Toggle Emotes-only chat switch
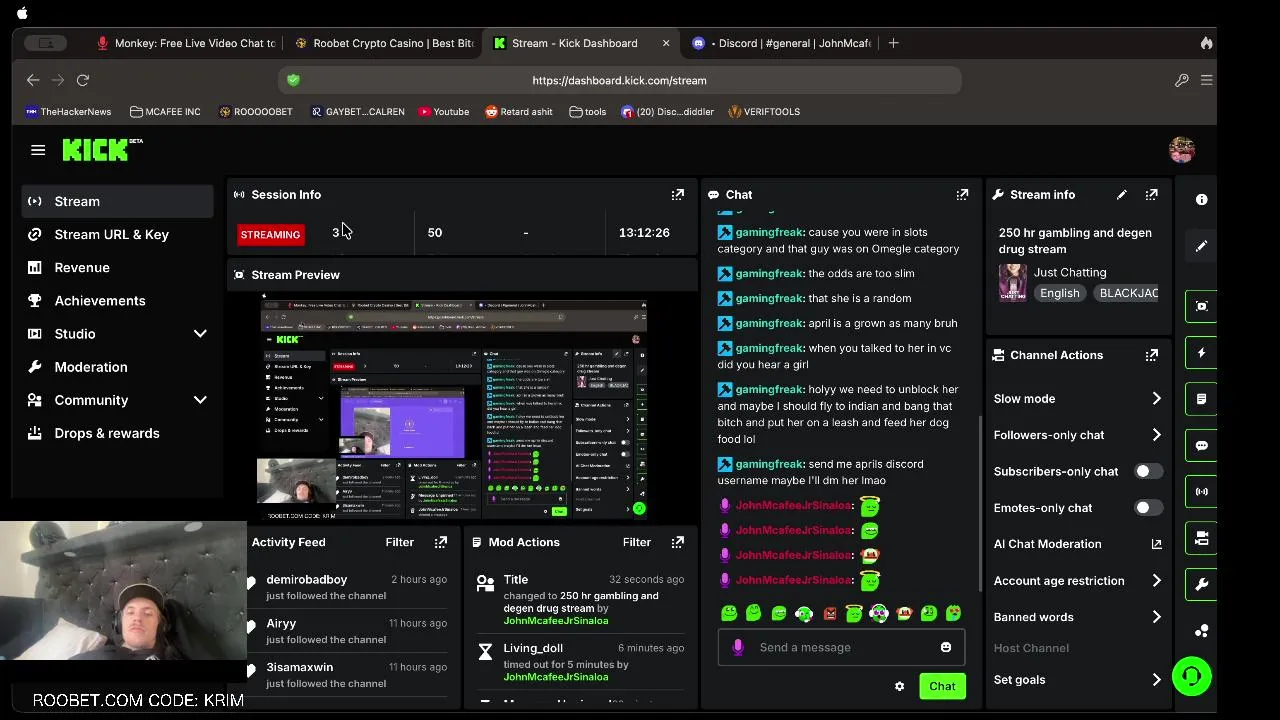The height and width of the screenshot is (720, 1280). [x=1148, y=508]
